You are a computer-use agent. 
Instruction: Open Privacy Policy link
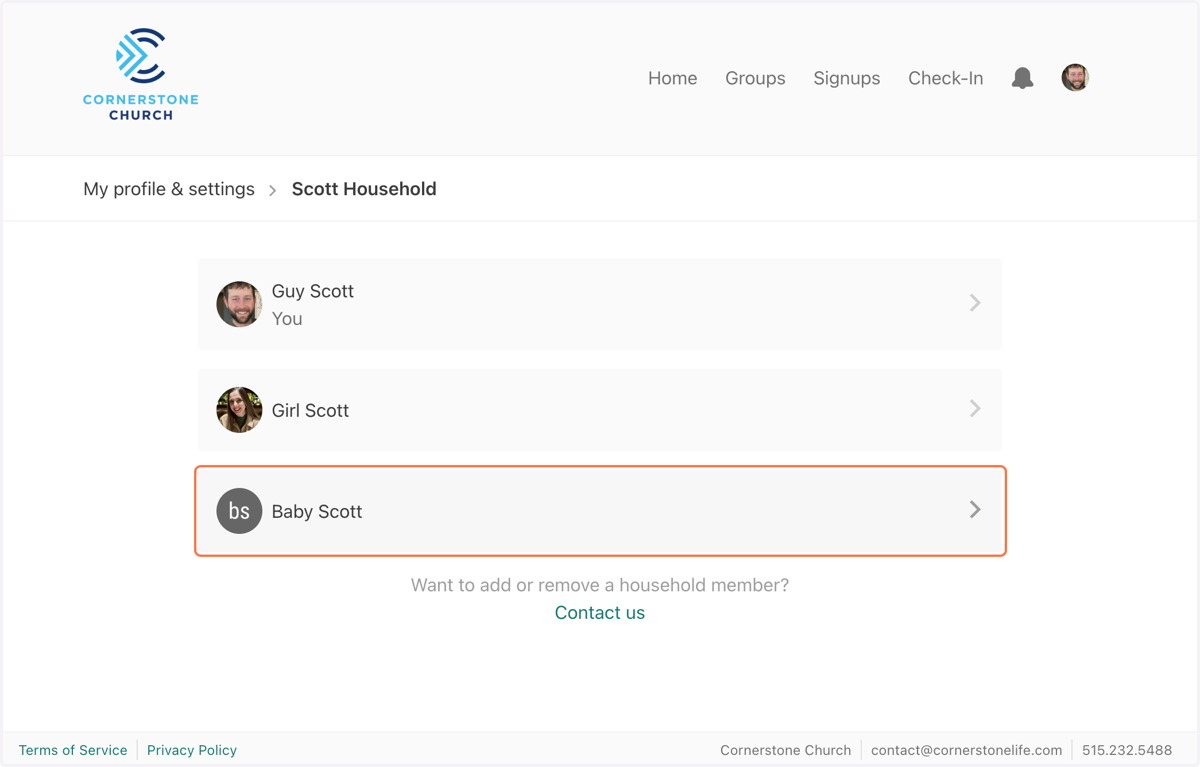pos(192,750)
